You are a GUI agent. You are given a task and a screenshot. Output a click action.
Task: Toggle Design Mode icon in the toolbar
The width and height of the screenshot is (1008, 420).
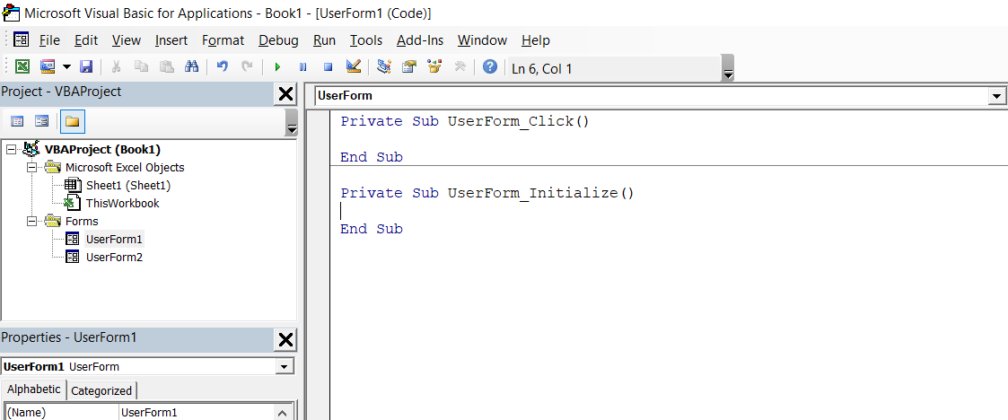[353, 67]
